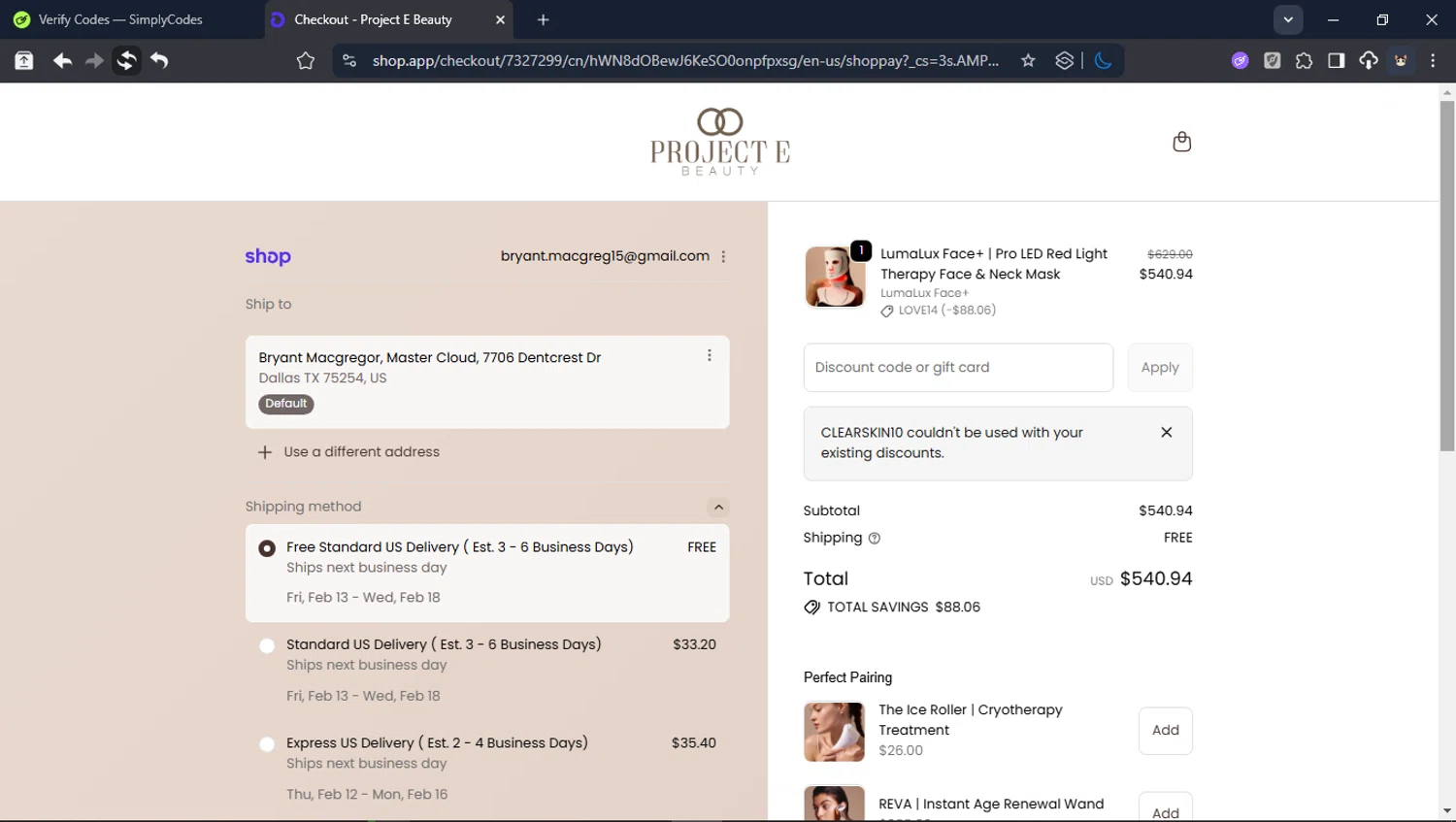Open a new browser tab
This screenshot has width=1456, height=822.
pos(543,19)
